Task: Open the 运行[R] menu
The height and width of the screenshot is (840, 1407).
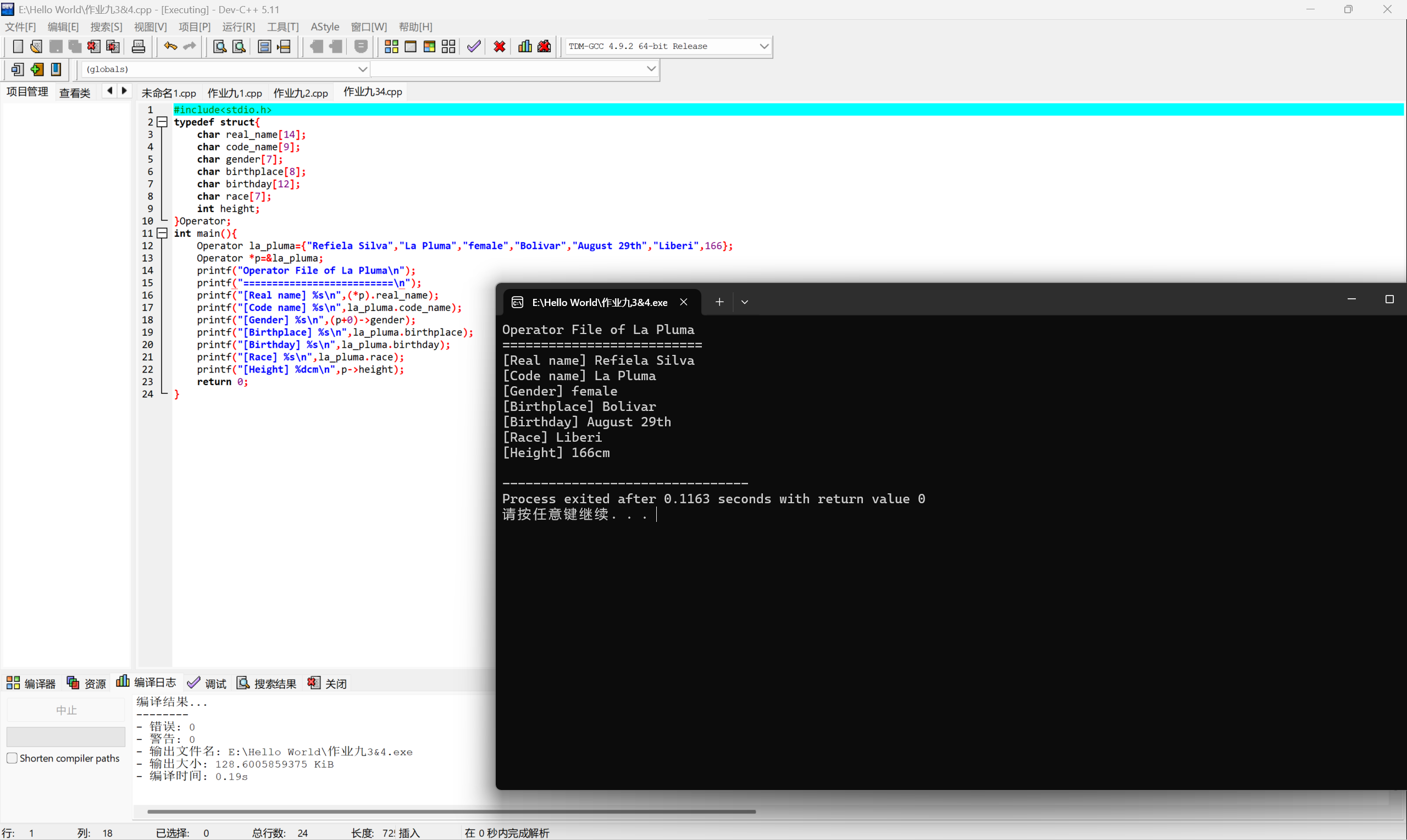Action: [239, 26]
